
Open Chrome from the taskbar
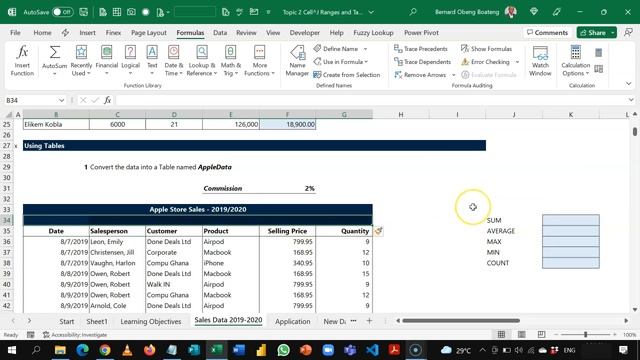point(105,350)
